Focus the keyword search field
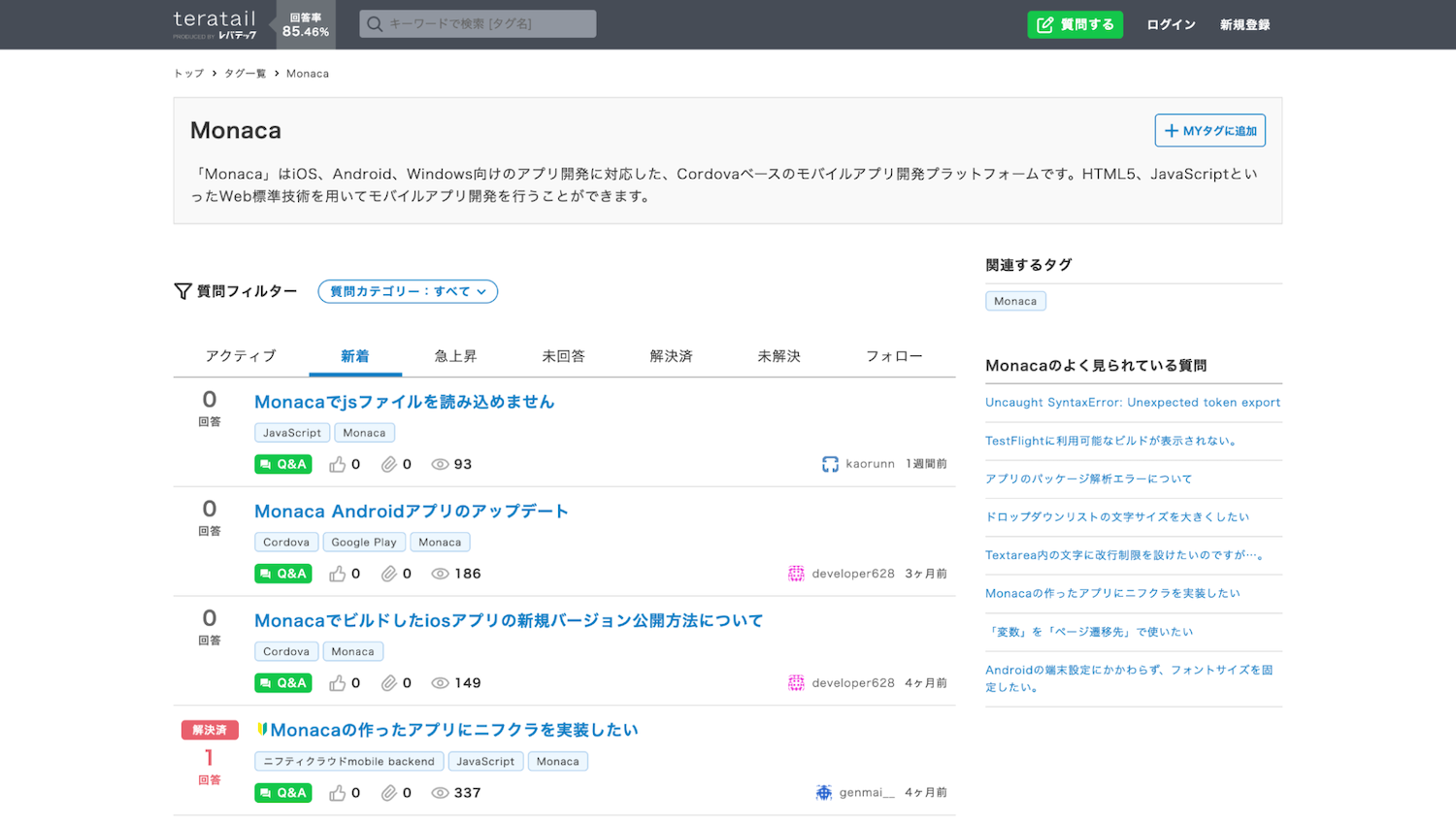Screen dimensions: 1456x824 click(x=478, y=24)
